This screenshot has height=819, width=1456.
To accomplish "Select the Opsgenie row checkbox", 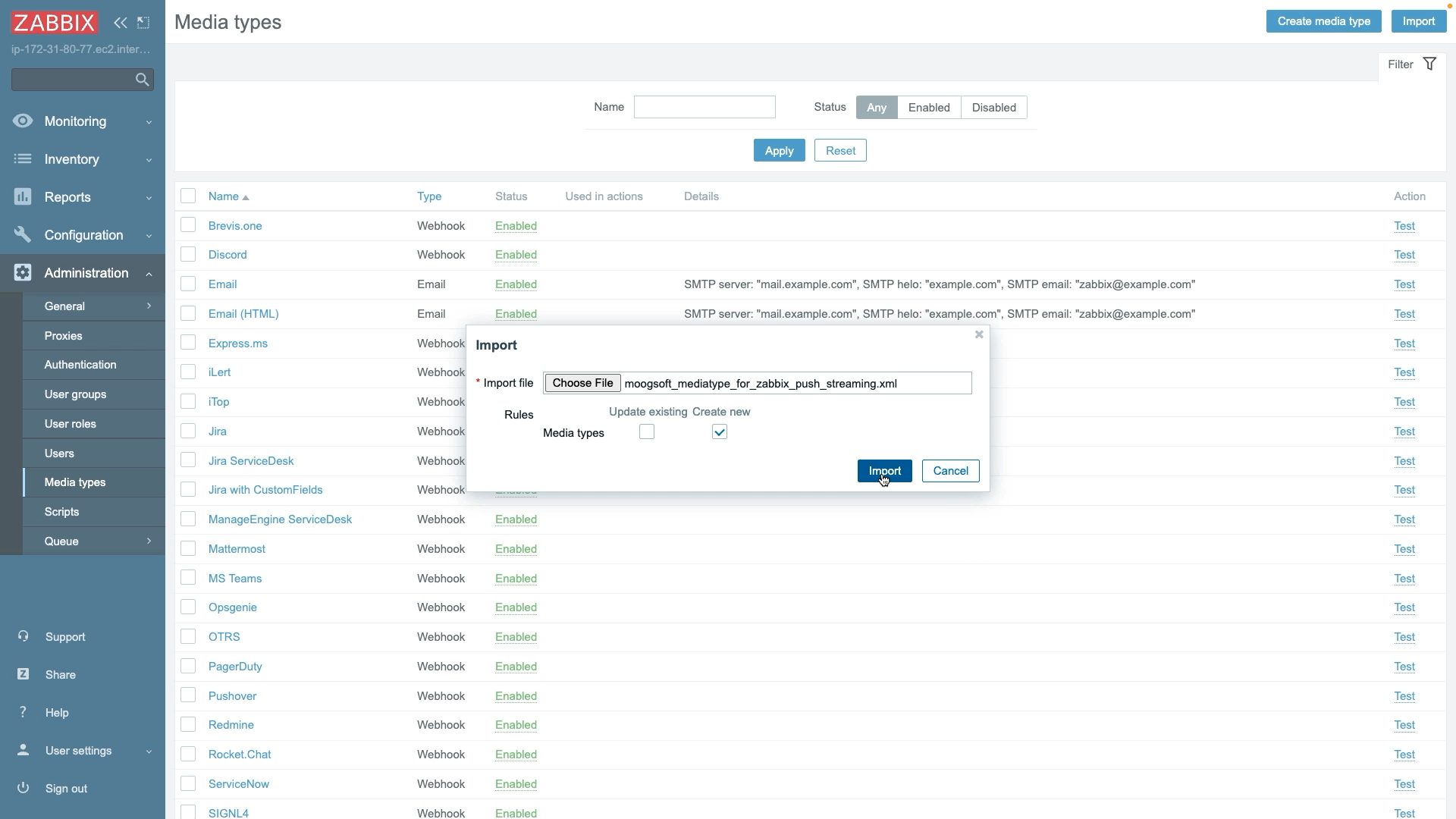I will pos(188,607).
